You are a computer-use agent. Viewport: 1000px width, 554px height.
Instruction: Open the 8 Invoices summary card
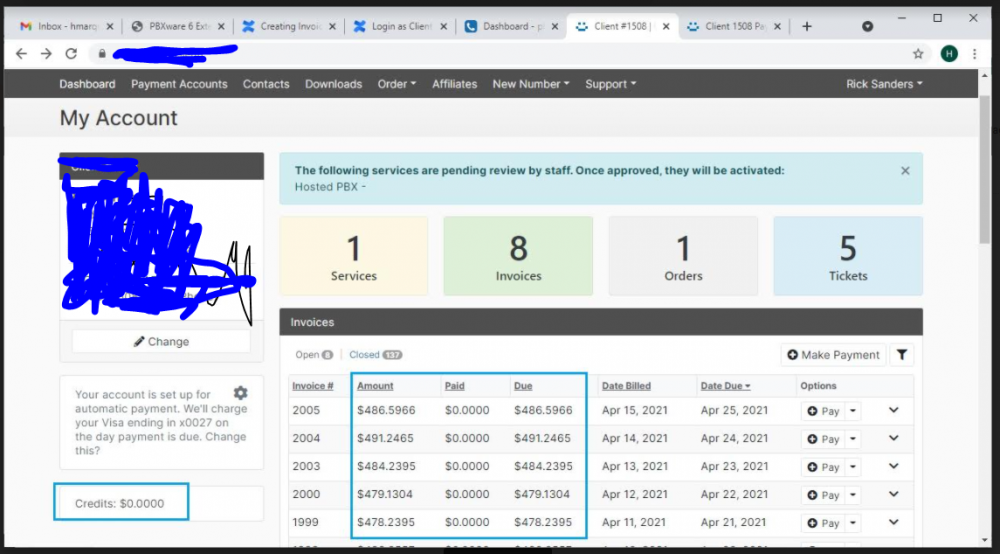(518, 256)
